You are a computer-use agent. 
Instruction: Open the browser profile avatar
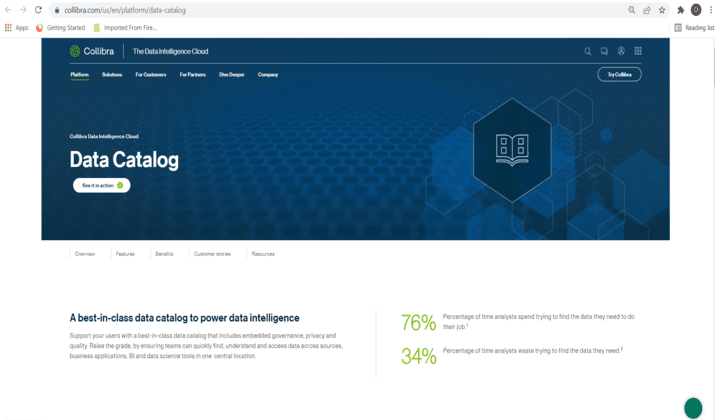click(x=696, y=10)
